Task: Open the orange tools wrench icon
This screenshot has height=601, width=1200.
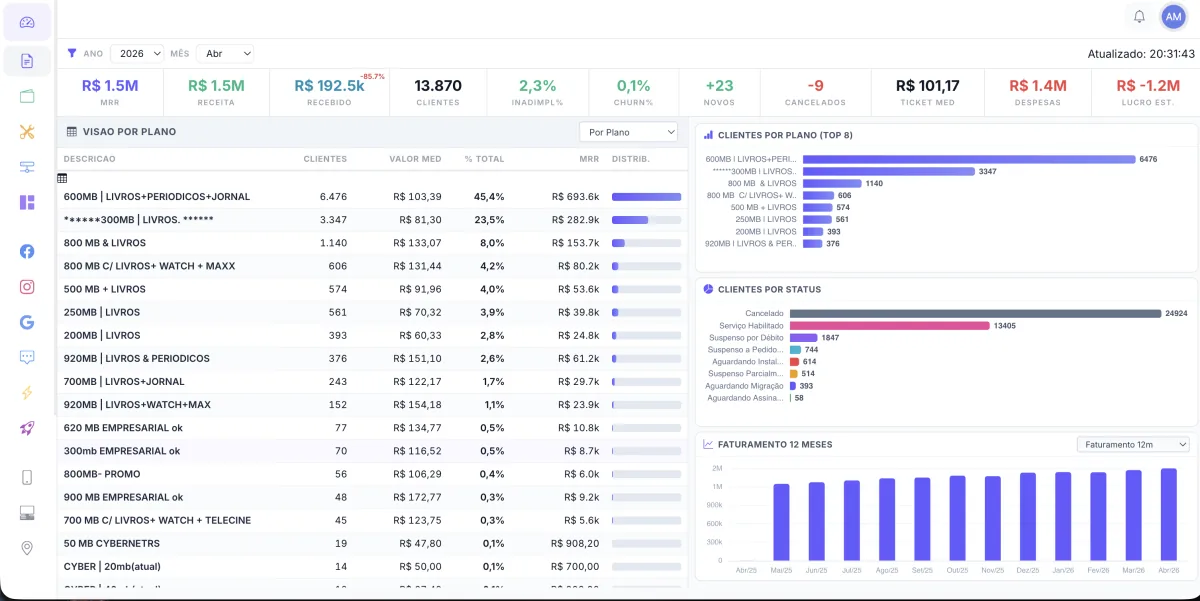Action: pos(27,131)
